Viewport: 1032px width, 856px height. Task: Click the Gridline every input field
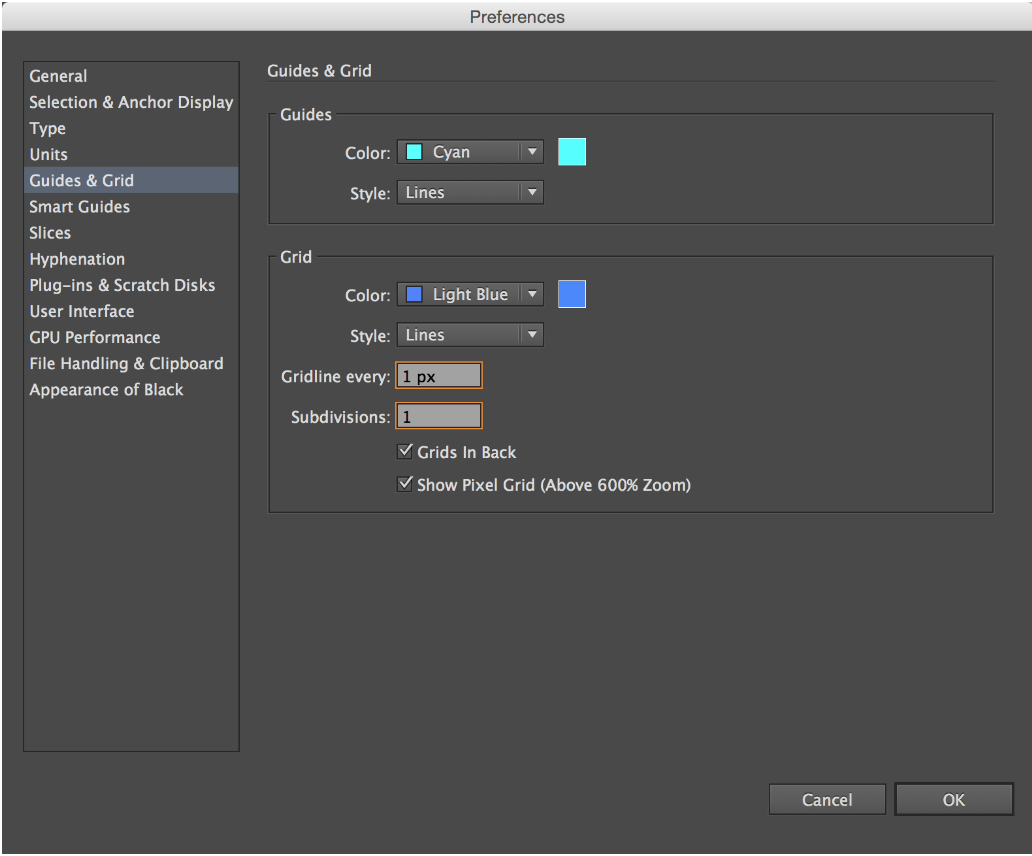click(x=439, y=376)
